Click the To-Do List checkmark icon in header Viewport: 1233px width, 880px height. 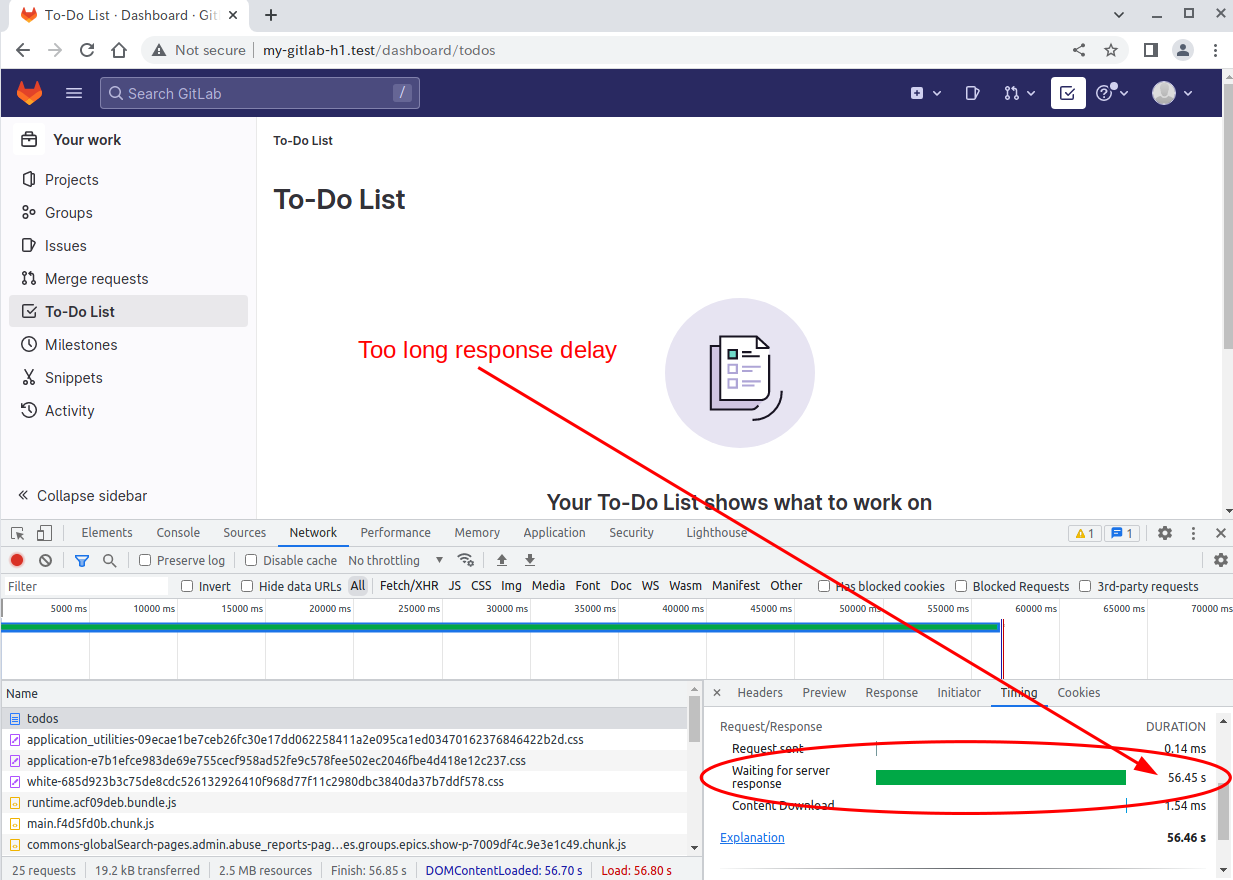coord(1067,93)
